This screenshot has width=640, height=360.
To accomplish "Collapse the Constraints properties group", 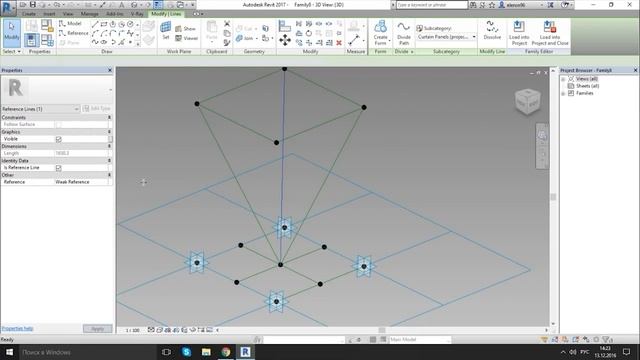I will coord(109,118).
